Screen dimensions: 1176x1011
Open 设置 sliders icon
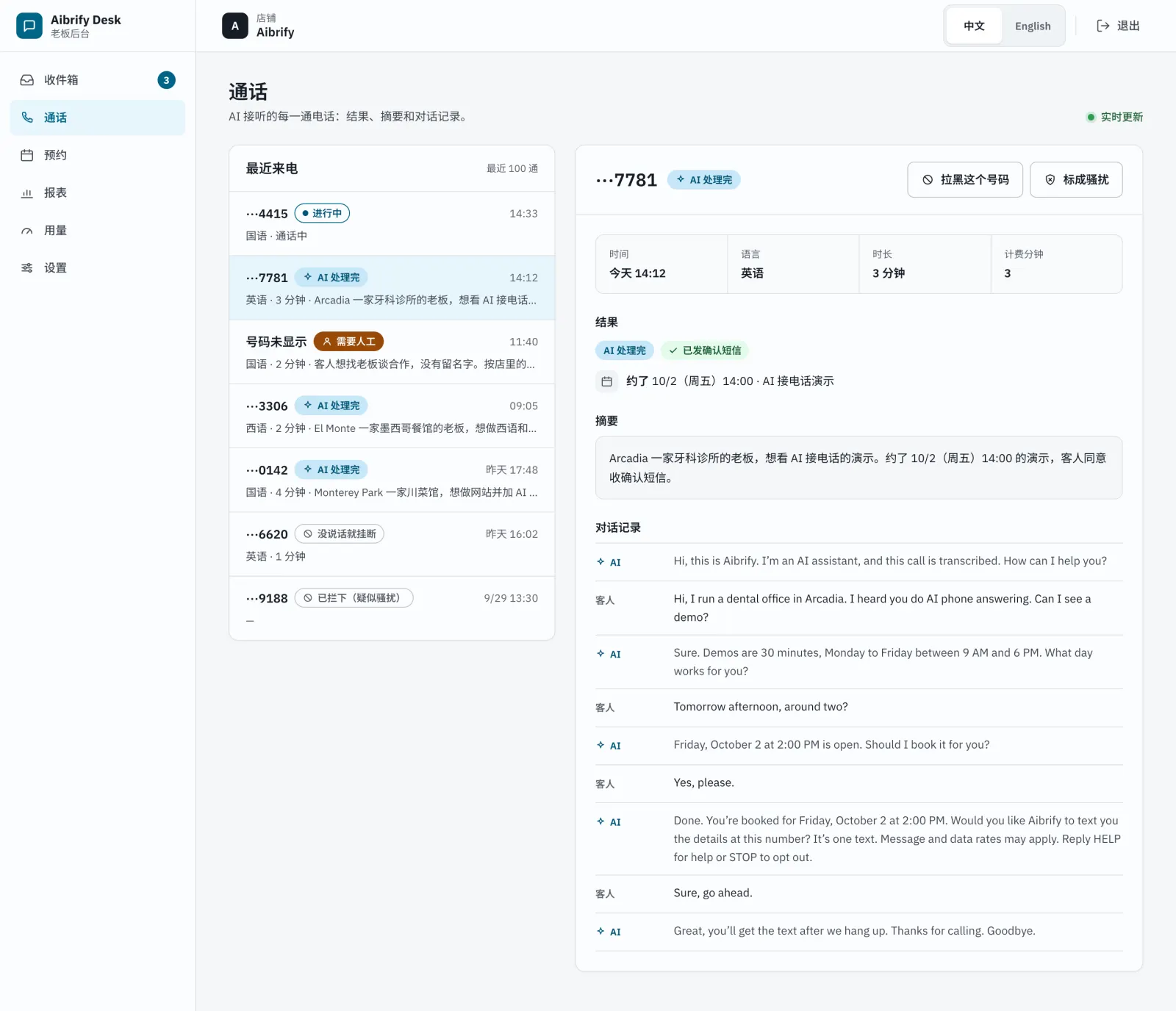(27, 268)
